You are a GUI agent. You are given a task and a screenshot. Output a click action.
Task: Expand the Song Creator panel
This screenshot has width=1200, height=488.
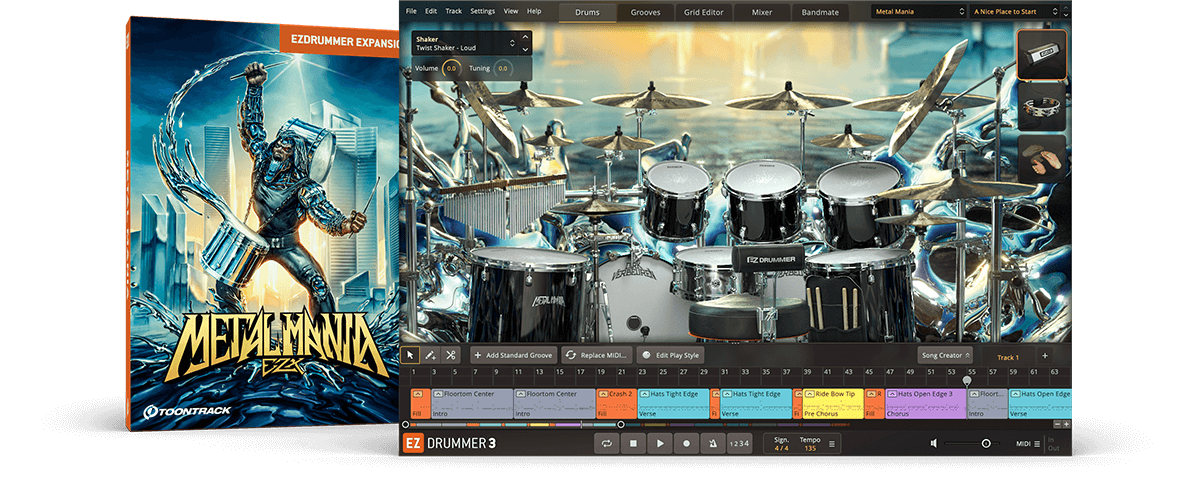click(944, 355)
